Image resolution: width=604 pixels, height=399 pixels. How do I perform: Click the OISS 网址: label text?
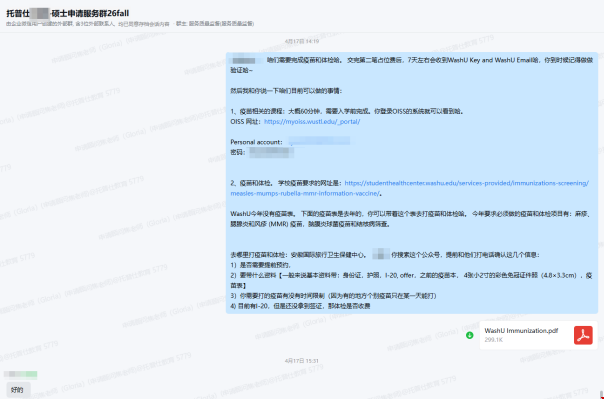[246, 122]
